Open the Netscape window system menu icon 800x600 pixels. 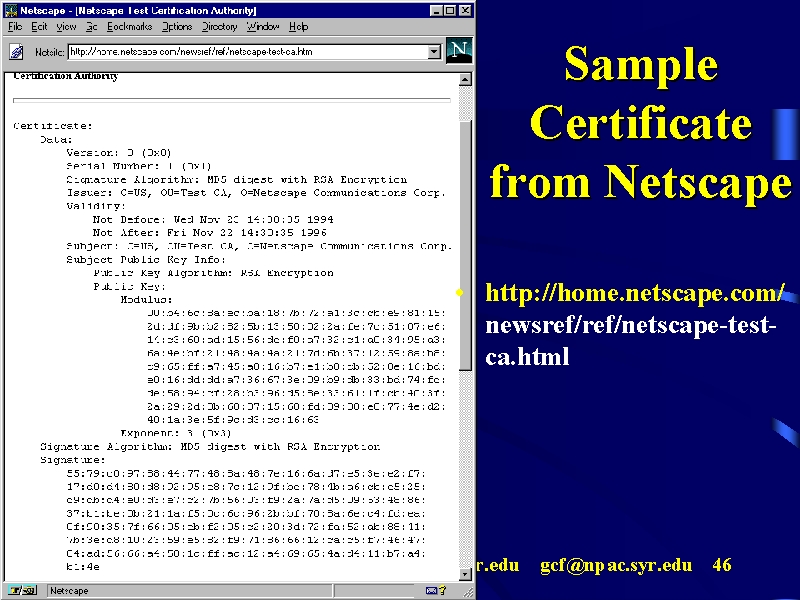(11, 10)
